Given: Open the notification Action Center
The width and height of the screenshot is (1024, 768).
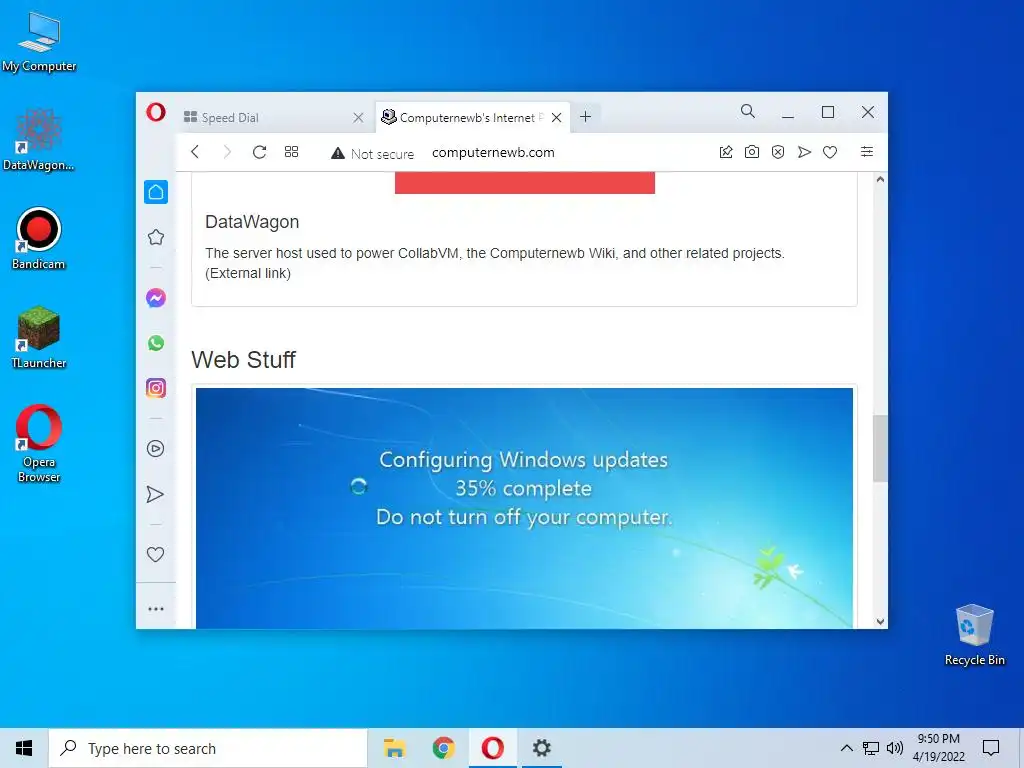Looking at the screenshot, I should pyautogui.click(x=991, y=748).
